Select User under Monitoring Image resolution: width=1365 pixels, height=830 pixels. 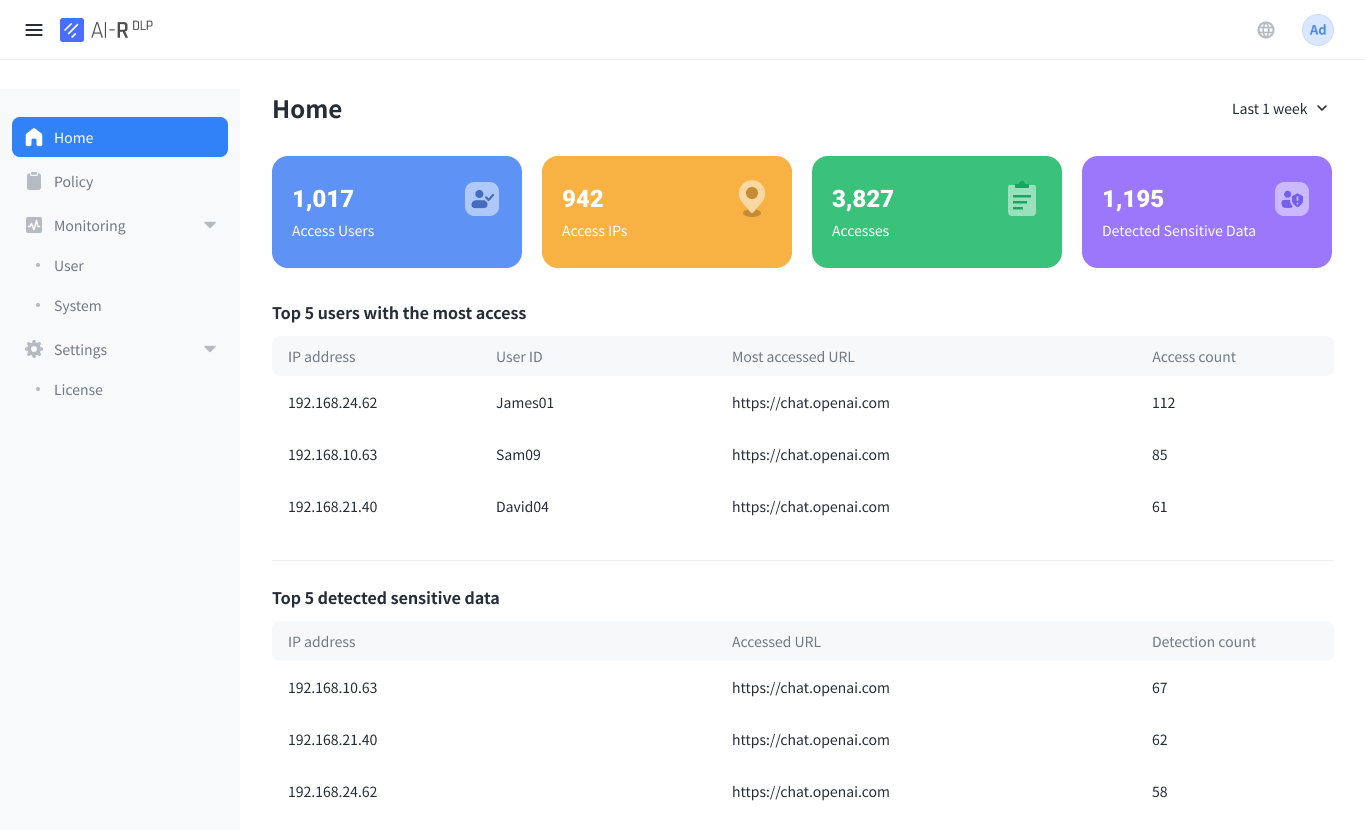coord(68,265)
